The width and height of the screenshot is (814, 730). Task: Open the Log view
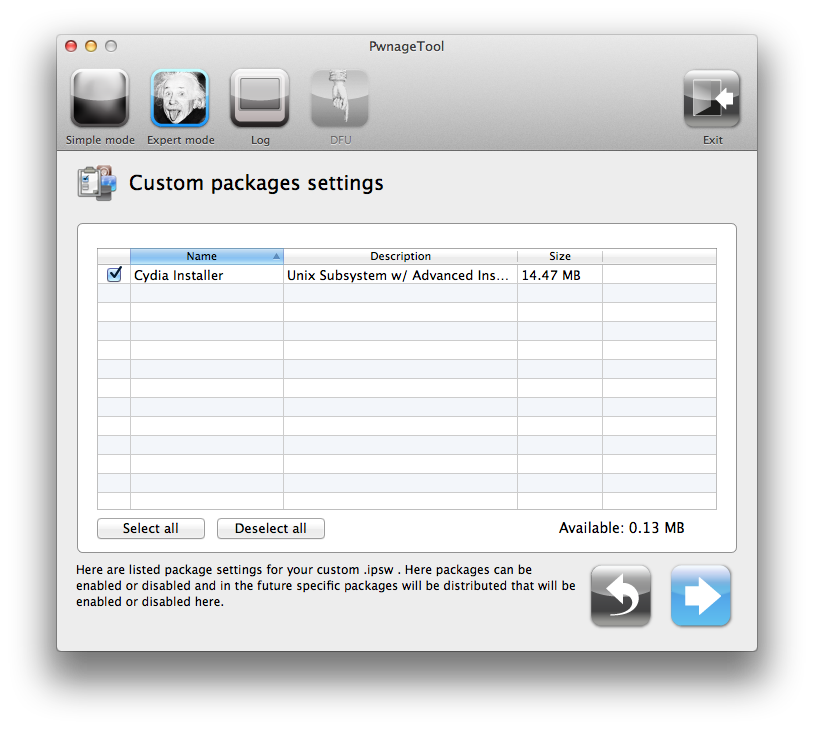coord(260,99)
